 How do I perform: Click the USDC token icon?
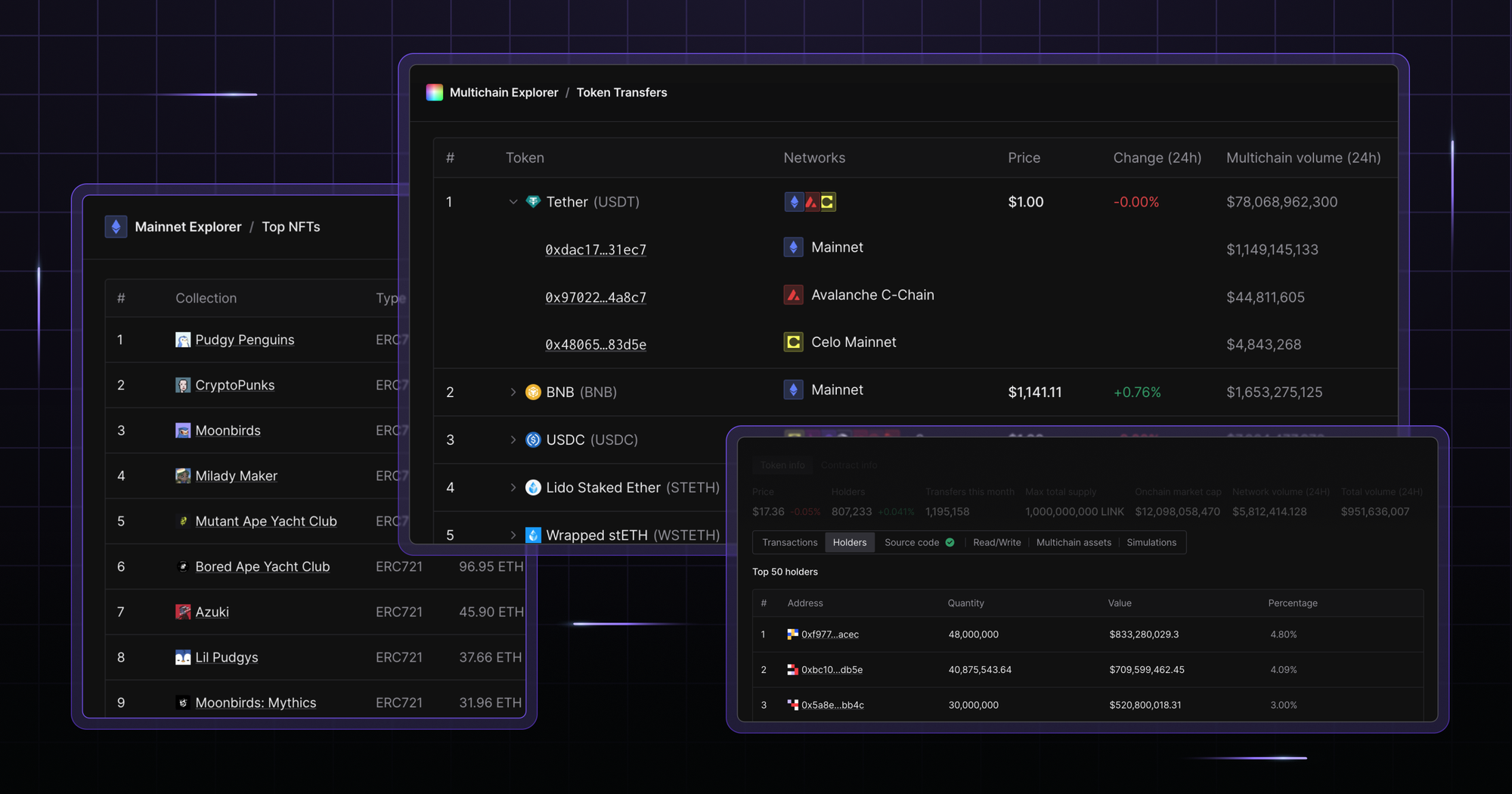533,439
